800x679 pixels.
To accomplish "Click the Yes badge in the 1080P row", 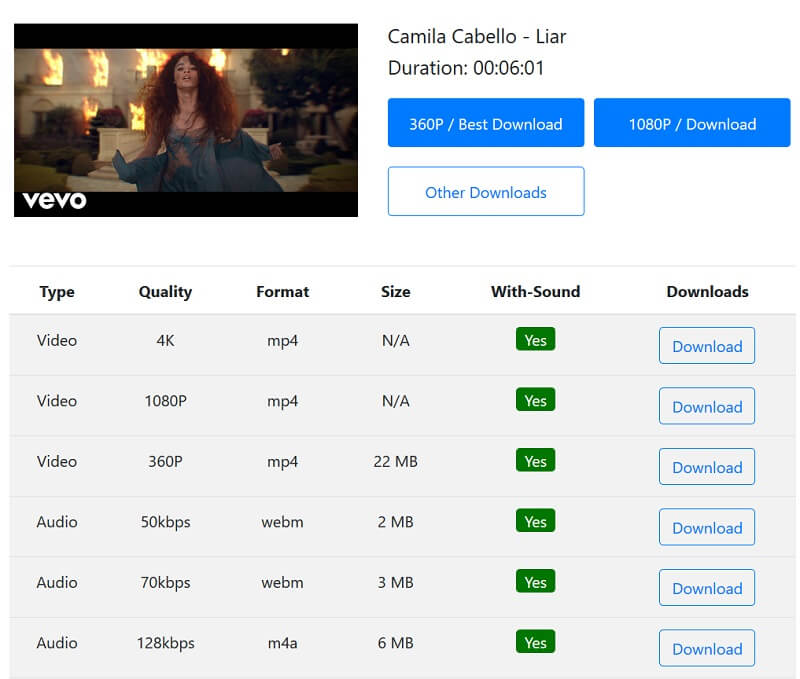I will [x=535, y=400].
